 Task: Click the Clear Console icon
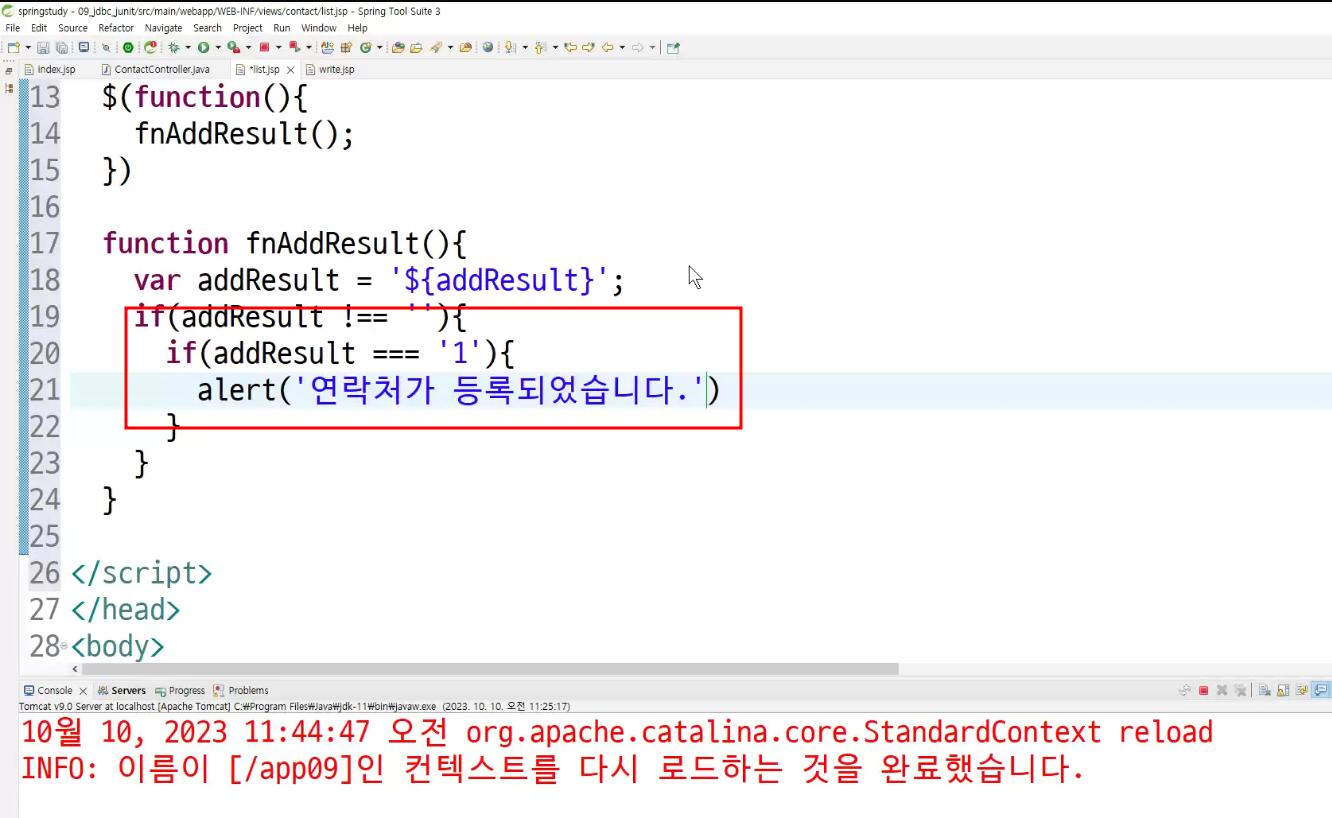[1265, 690]
